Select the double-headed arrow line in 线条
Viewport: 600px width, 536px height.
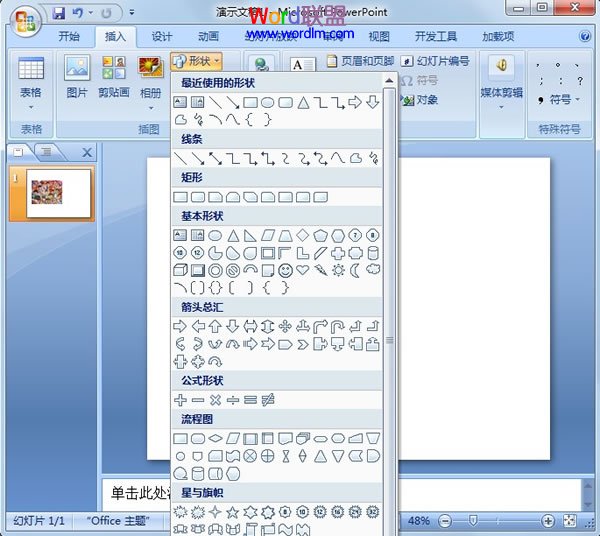[215, 158]
